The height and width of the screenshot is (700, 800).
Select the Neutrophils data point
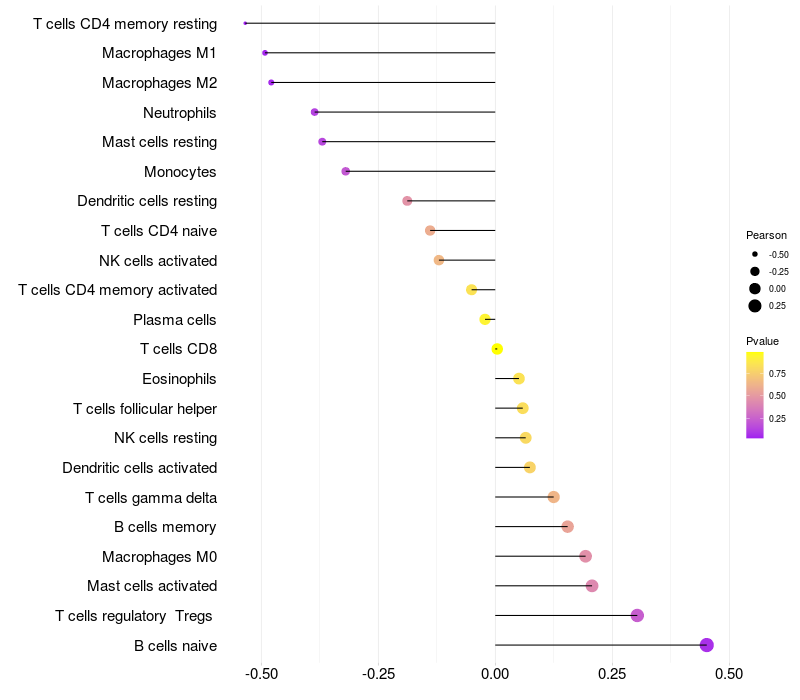[315, 112]
